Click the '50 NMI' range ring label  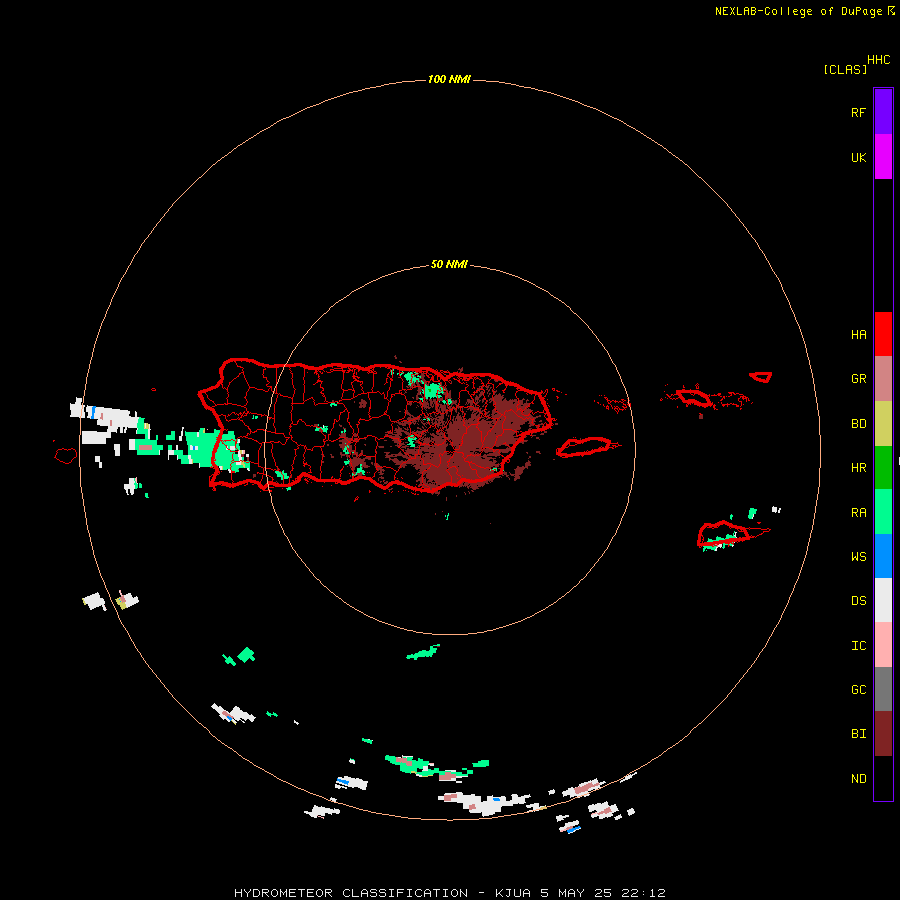[x=449, y=264]
